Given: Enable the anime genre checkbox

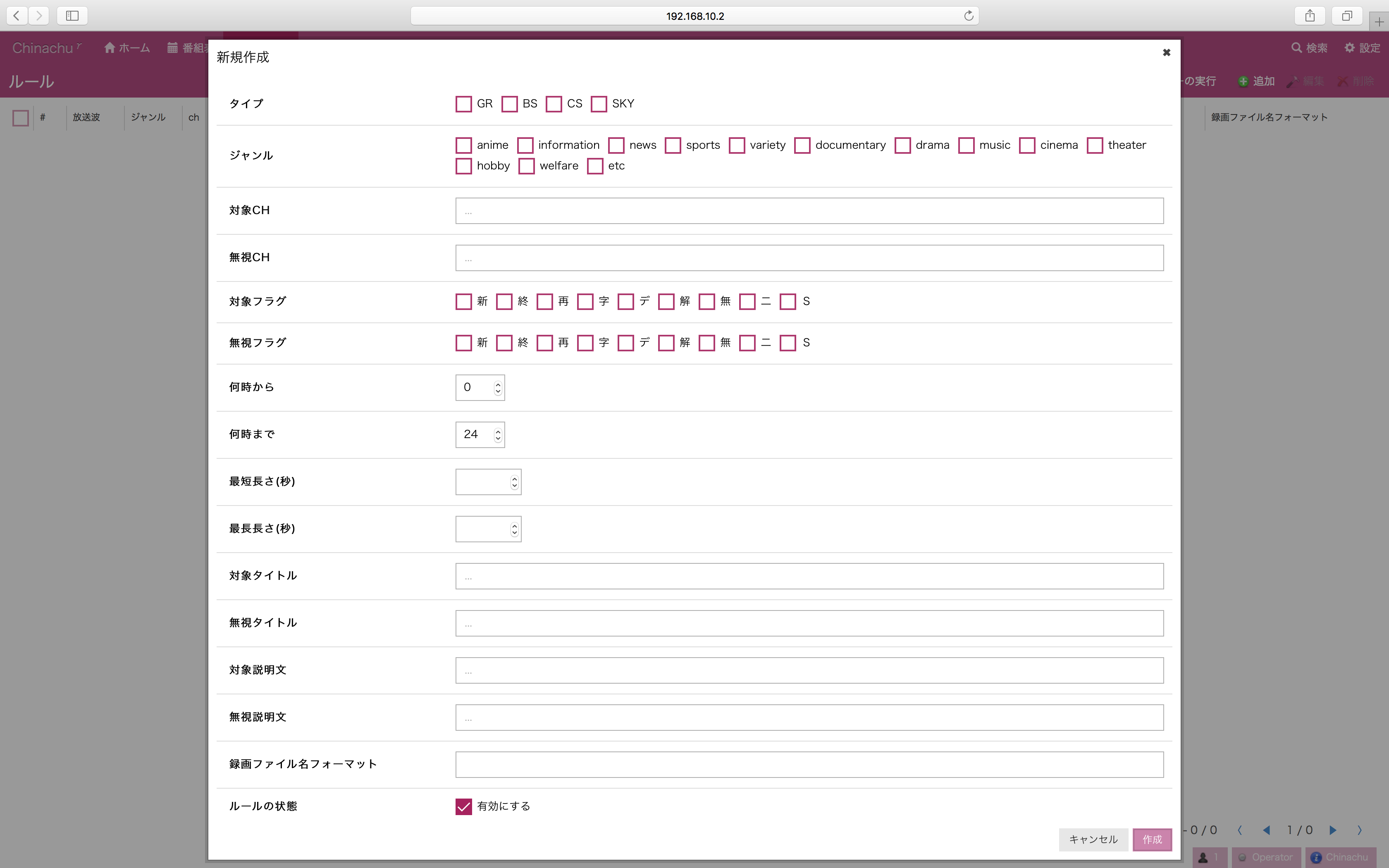Looking at the screenshot, I should (463, 145).
